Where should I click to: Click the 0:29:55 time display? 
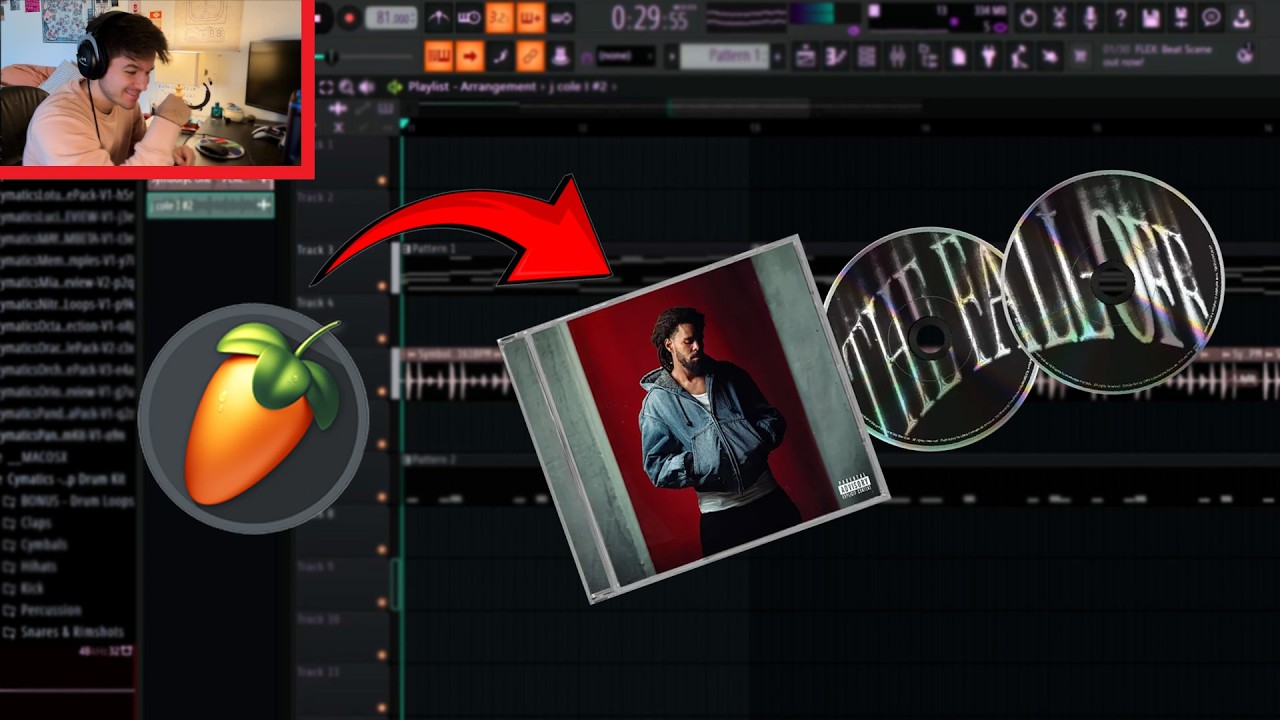pos(650,18)
